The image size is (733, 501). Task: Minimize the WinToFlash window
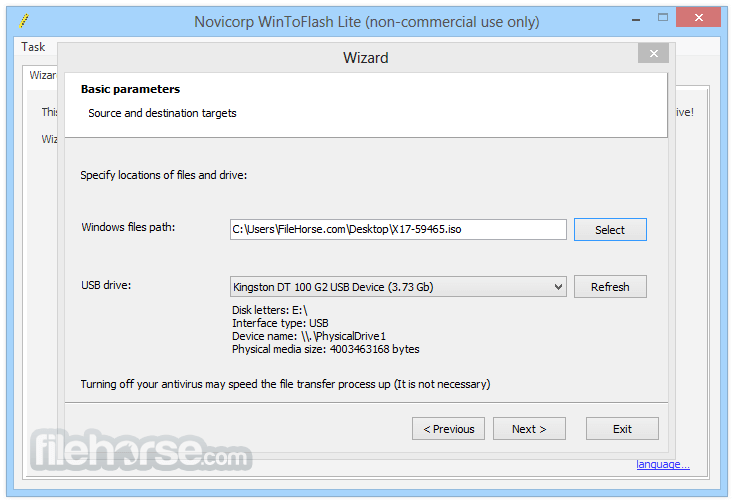point(636,19)
